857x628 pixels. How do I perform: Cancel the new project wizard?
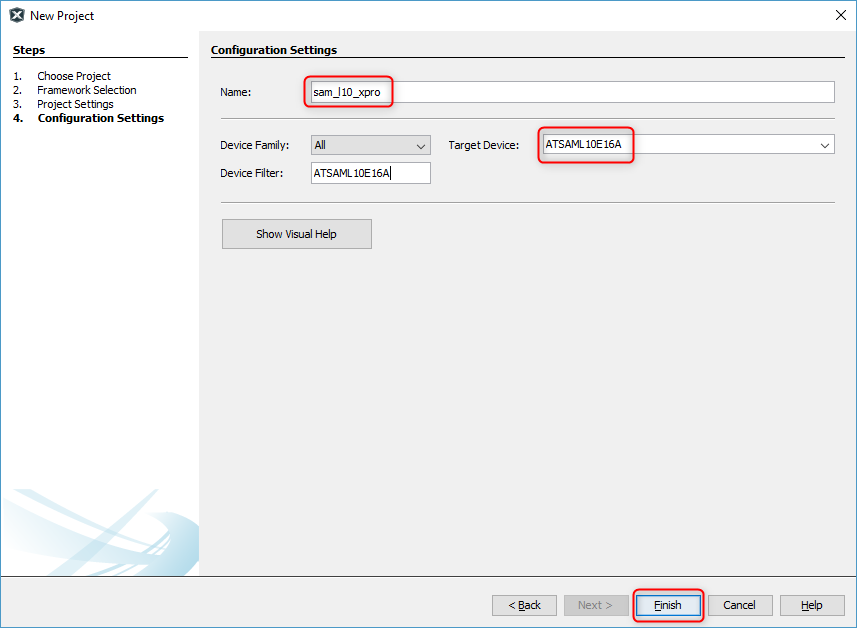tap(739, 605)
